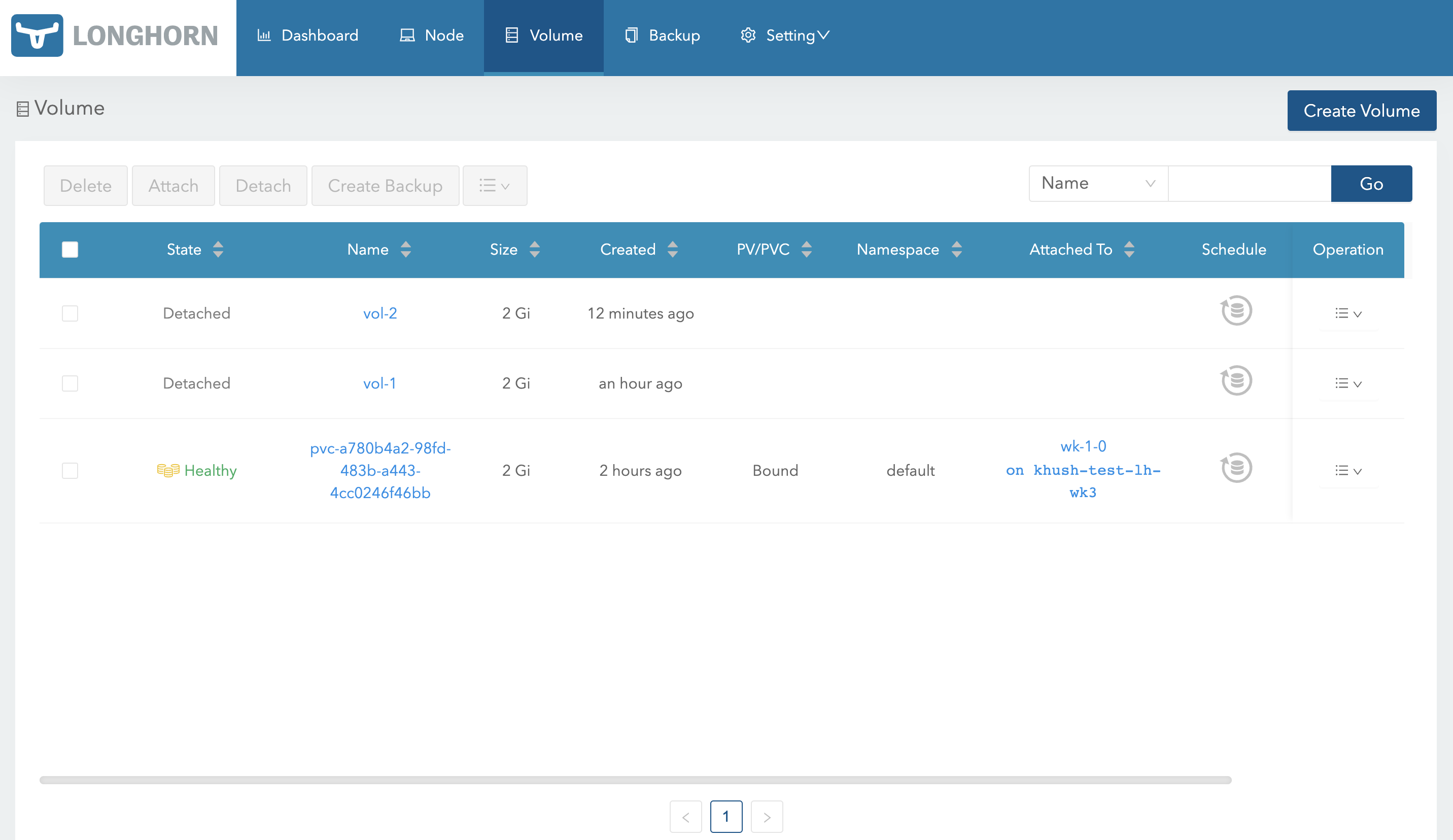Click the Healthy status disk icon

[x=168, y=470]
